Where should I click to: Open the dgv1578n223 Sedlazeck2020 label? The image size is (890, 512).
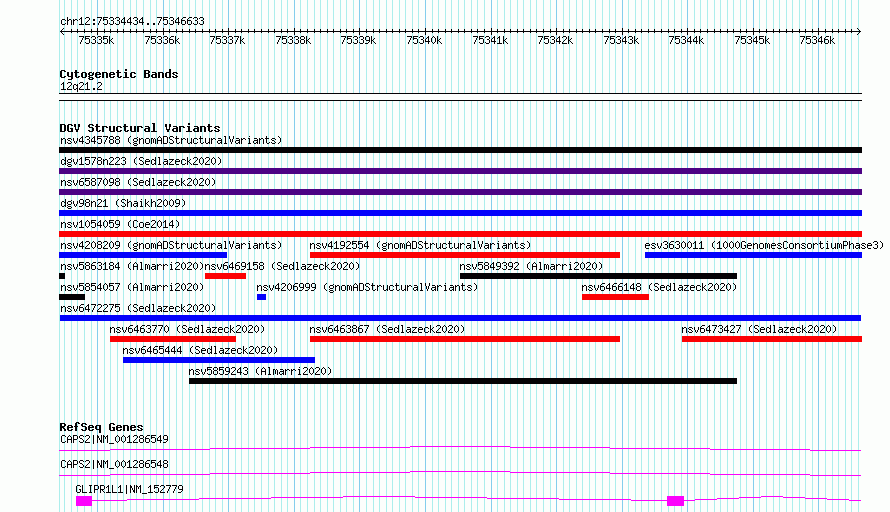(141, 161)
